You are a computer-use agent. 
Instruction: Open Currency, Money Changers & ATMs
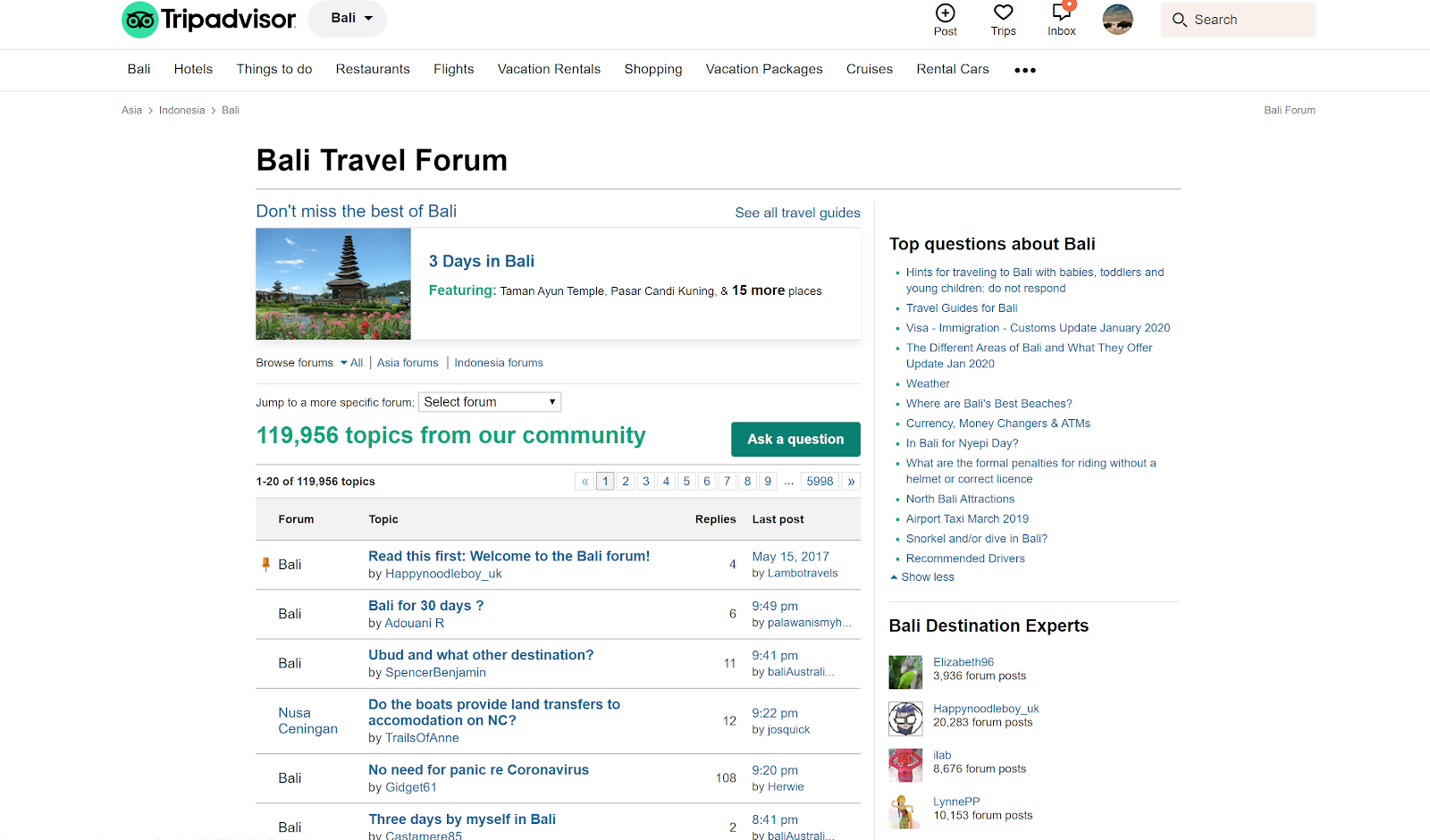click(x=998, y=424)
